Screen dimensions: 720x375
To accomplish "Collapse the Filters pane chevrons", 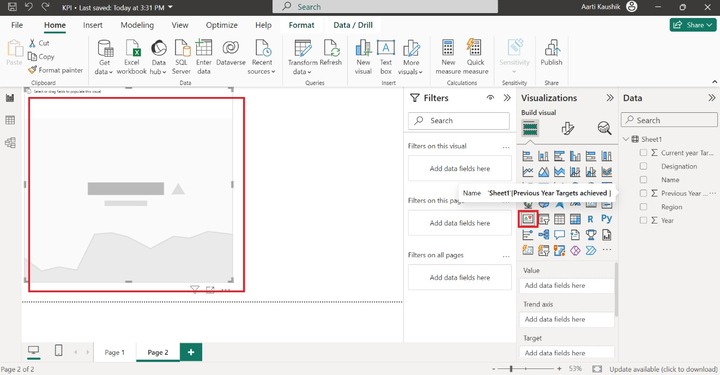I will click(507, 98).
